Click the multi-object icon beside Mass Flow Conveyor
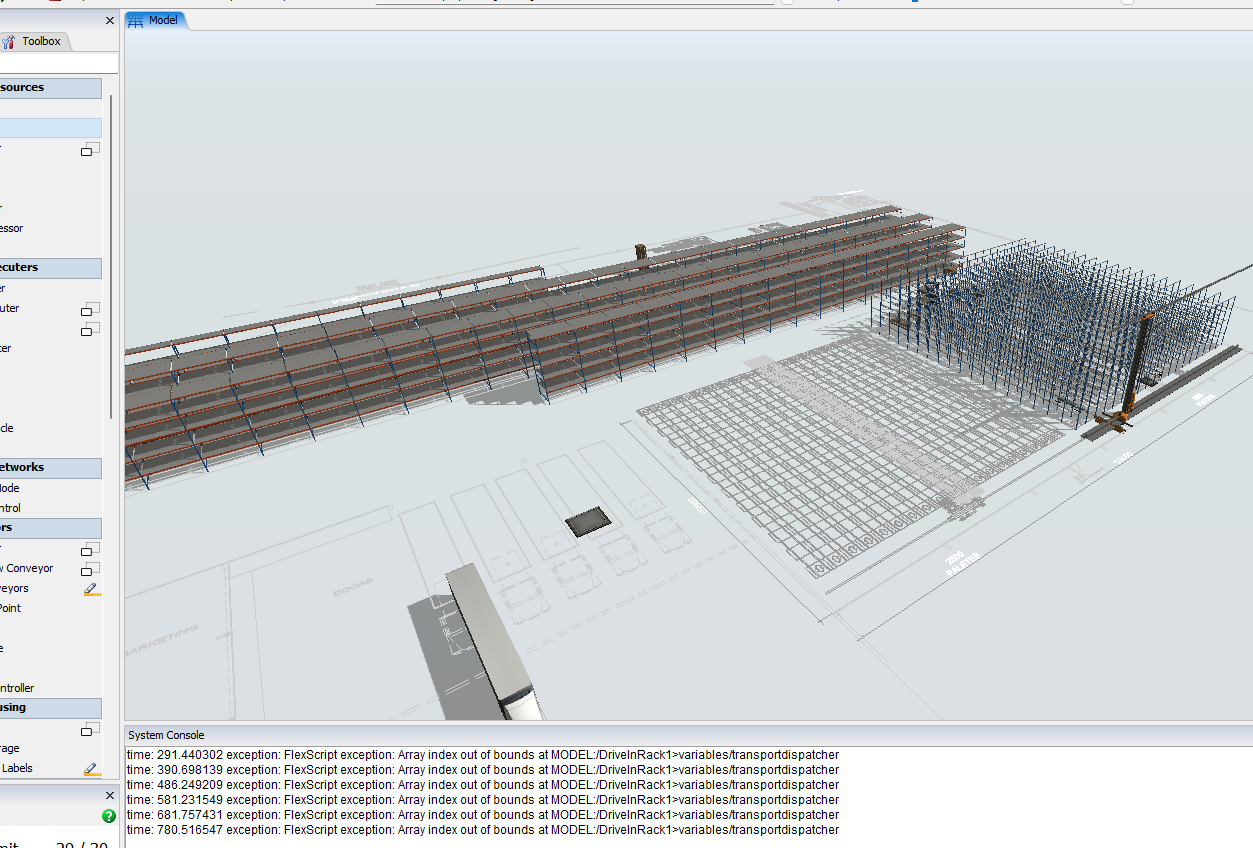1253x848 pixels. pyautogui.click(x=90, y=569)
